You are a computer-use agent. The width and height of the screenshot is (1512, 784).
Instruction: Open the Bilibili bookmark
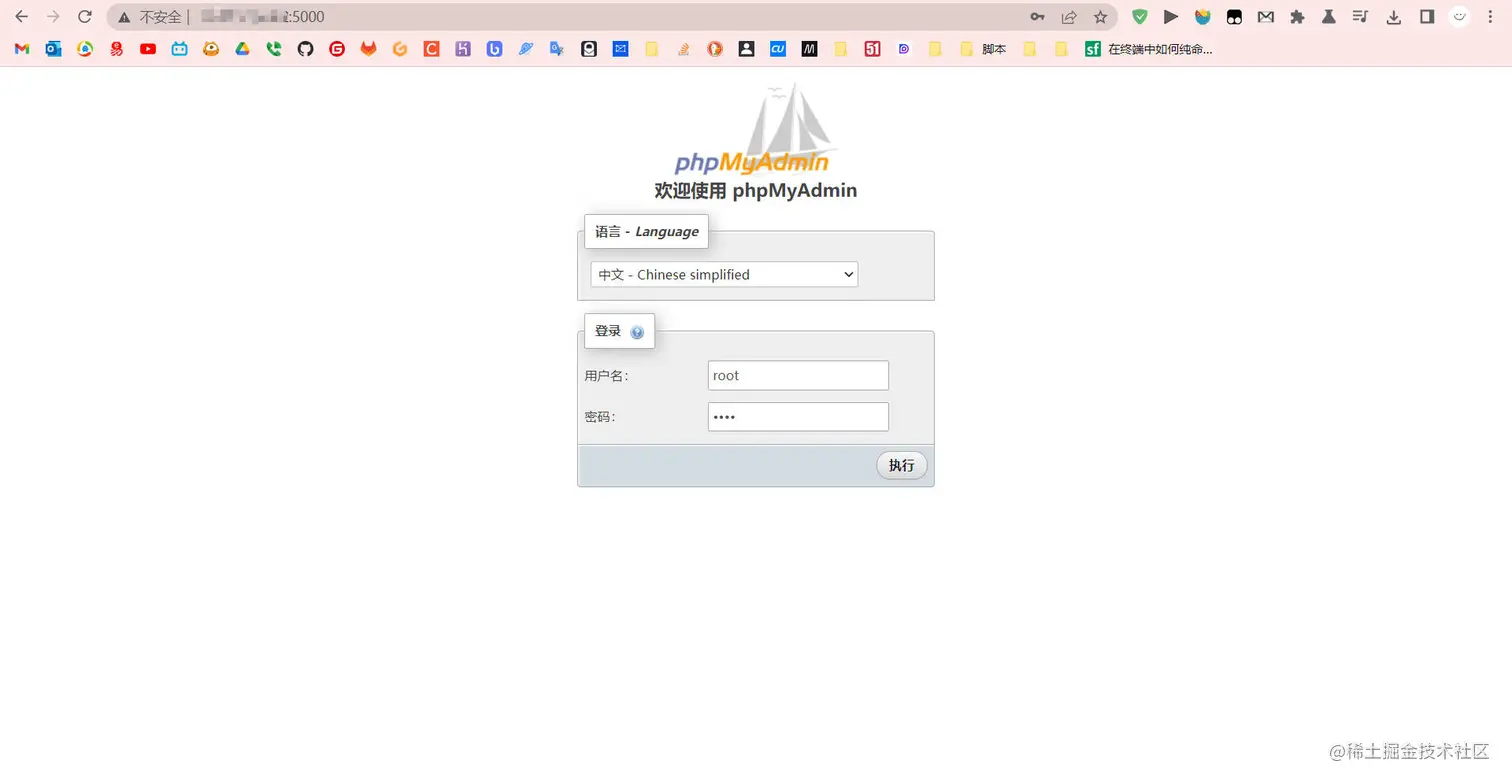pyautogui.click(x=179, y=48)
